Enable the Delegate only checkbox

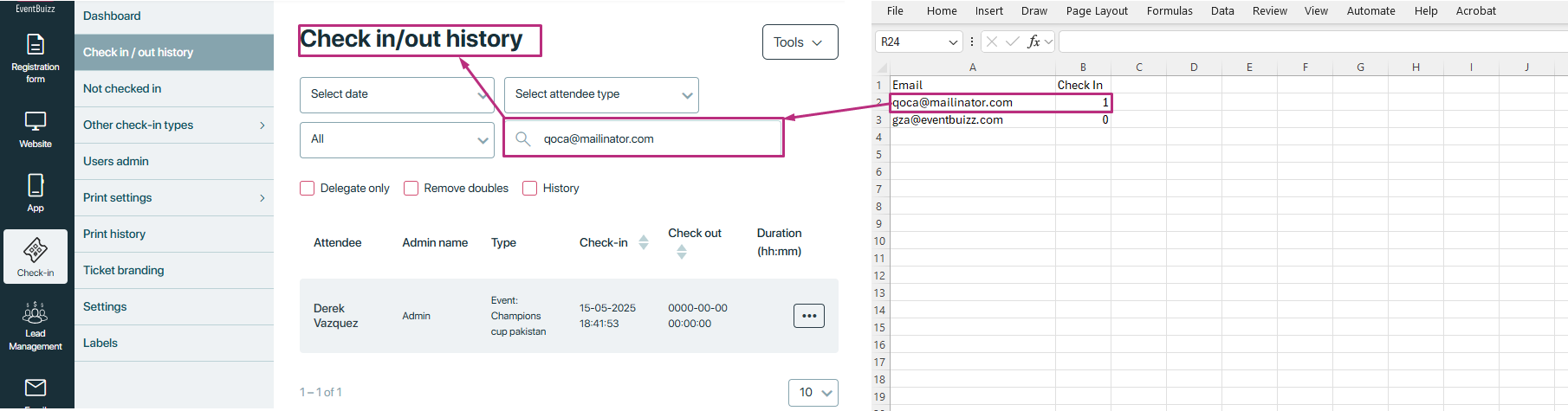[x=308, y=189]
